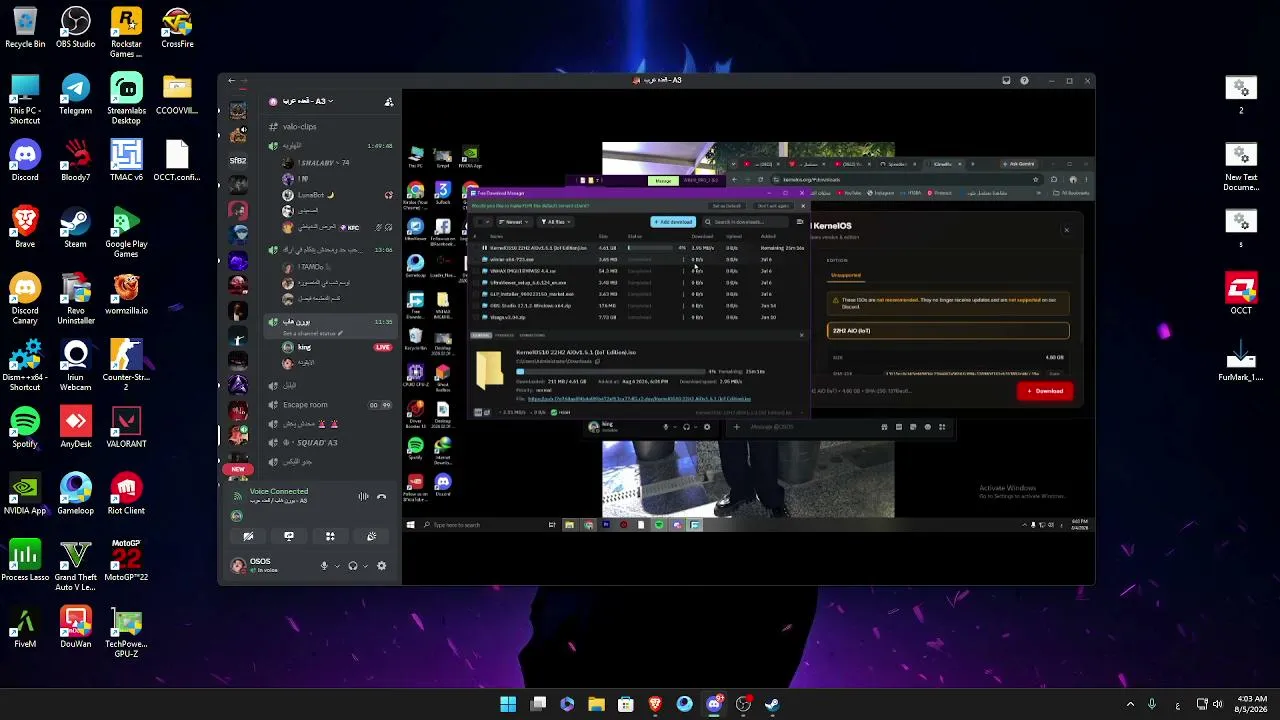Image resolution: width=1280 pixels, height=720 pixels.
Task: Open the taskbar clock and date
Action: click(x=1251, y=704)
